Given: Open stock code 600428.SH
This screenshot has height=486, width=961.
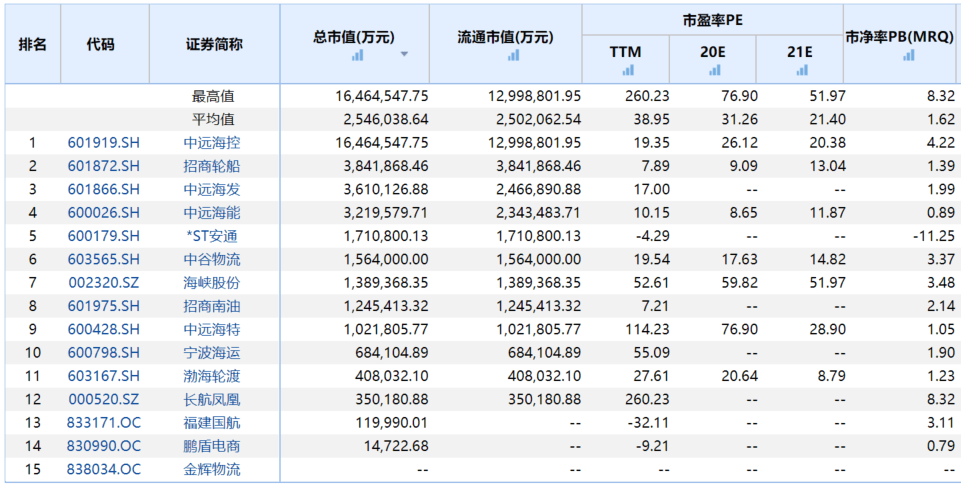Looking at the screenshot, I should 104,329.
